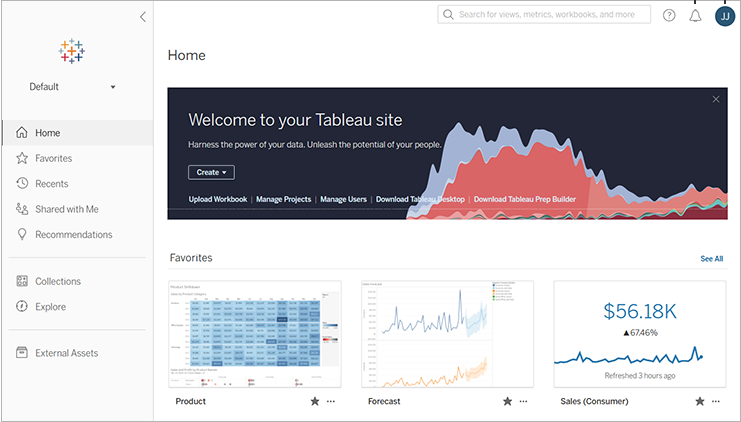Click the Upload Workbook link
Screen dimensions: 741x422
pyautogui.click(x=218, y=199)
